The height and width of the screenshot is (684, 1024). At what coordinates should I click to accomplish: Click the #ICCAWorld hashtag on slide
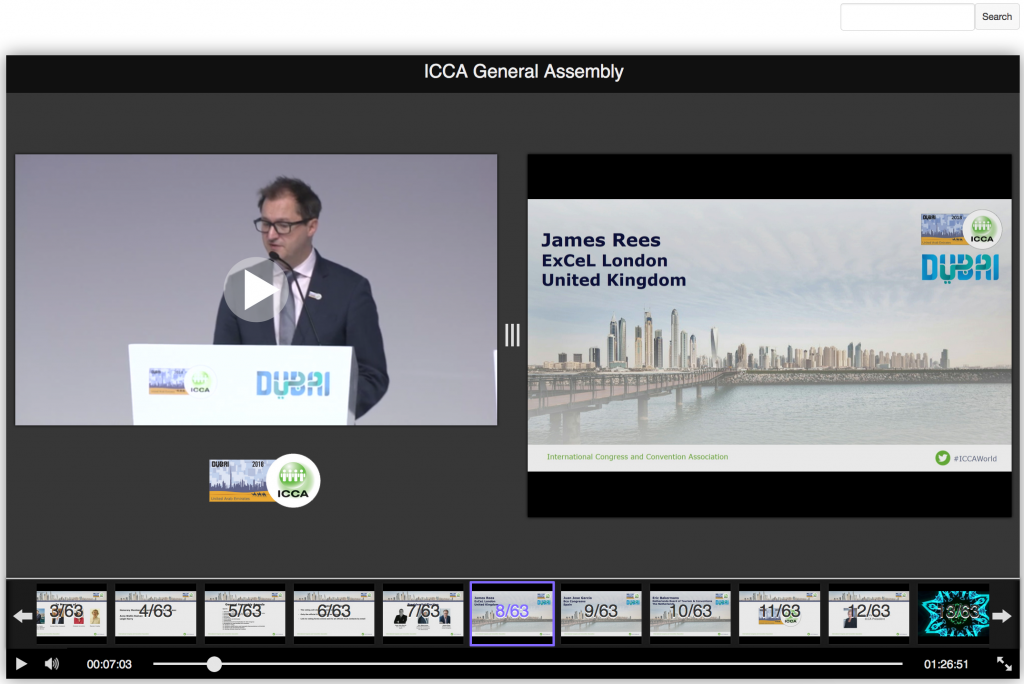coord(975,459)
